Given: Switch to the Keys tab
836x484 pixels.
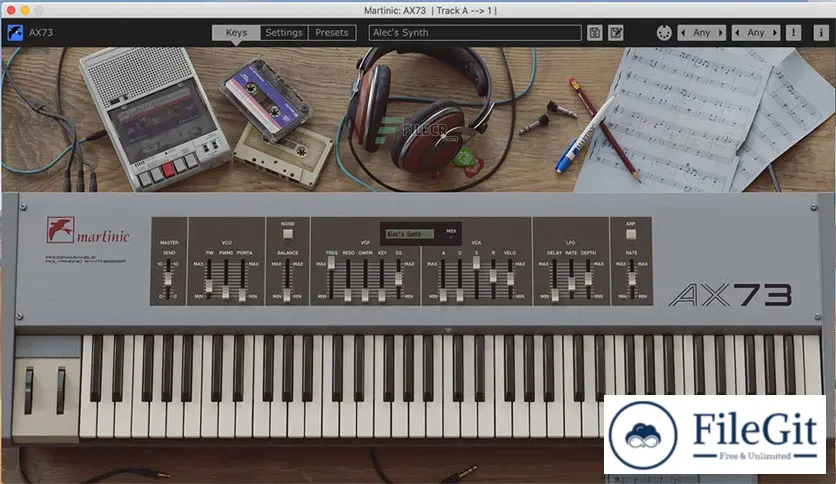Looking at the screenshot, I should (x=236, y=33).
